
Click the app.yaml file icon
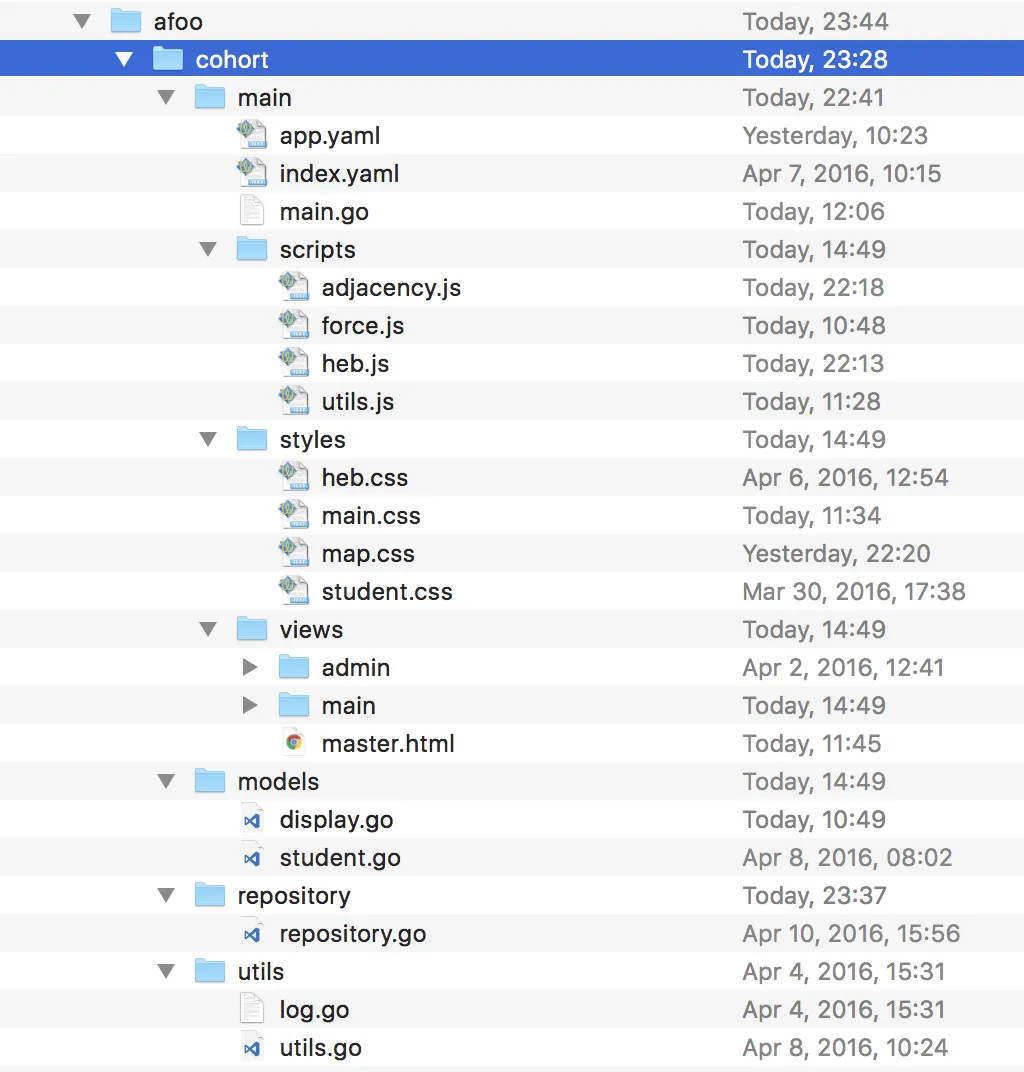[252, 135]
